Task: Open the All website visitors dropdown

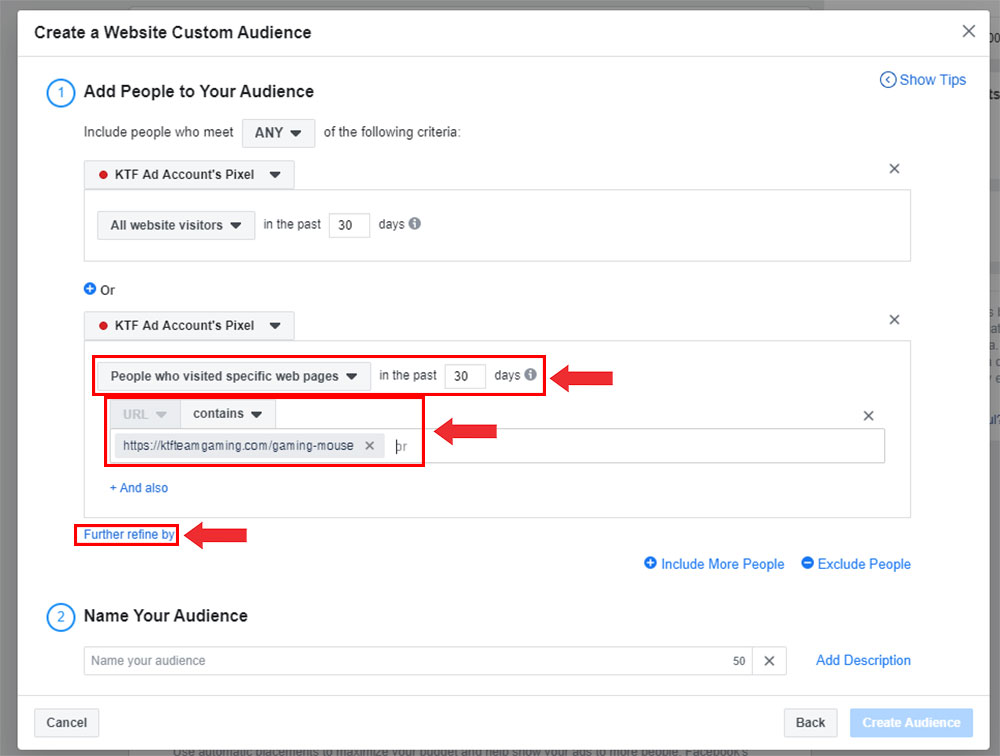Action: click(176, 225)
